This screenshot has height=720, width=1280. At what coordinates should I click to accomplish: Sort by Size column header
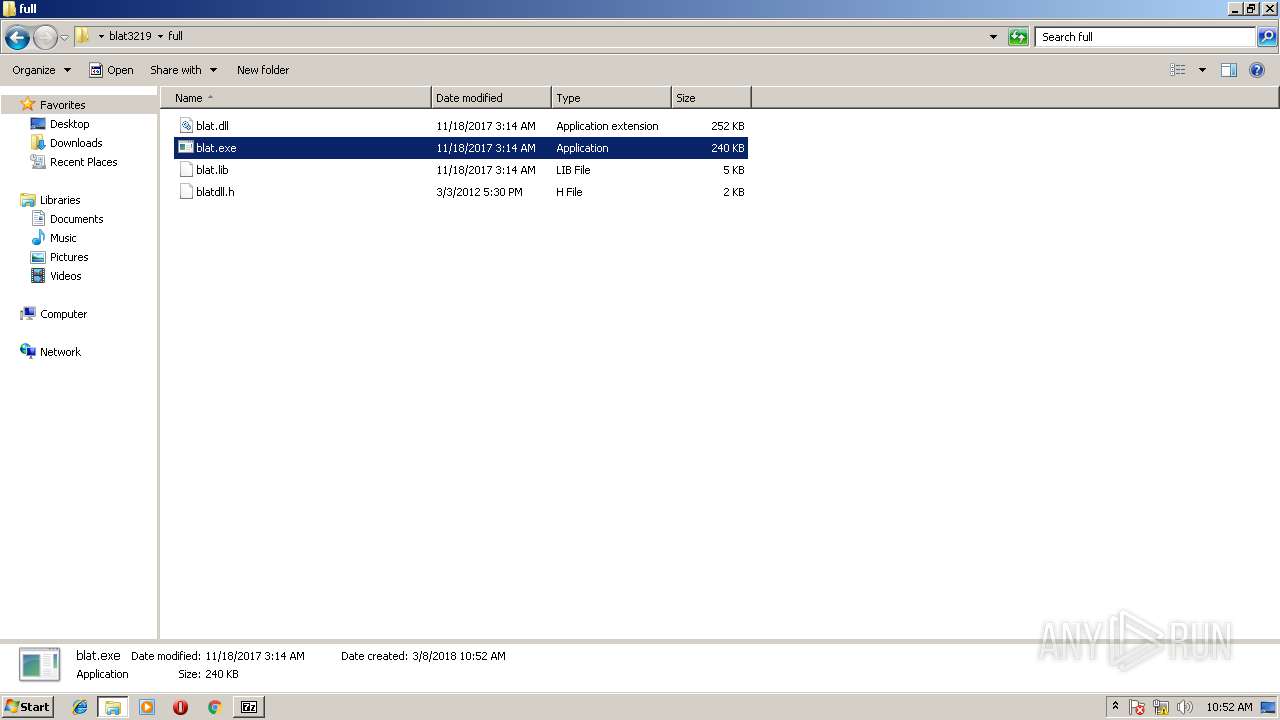711,98
